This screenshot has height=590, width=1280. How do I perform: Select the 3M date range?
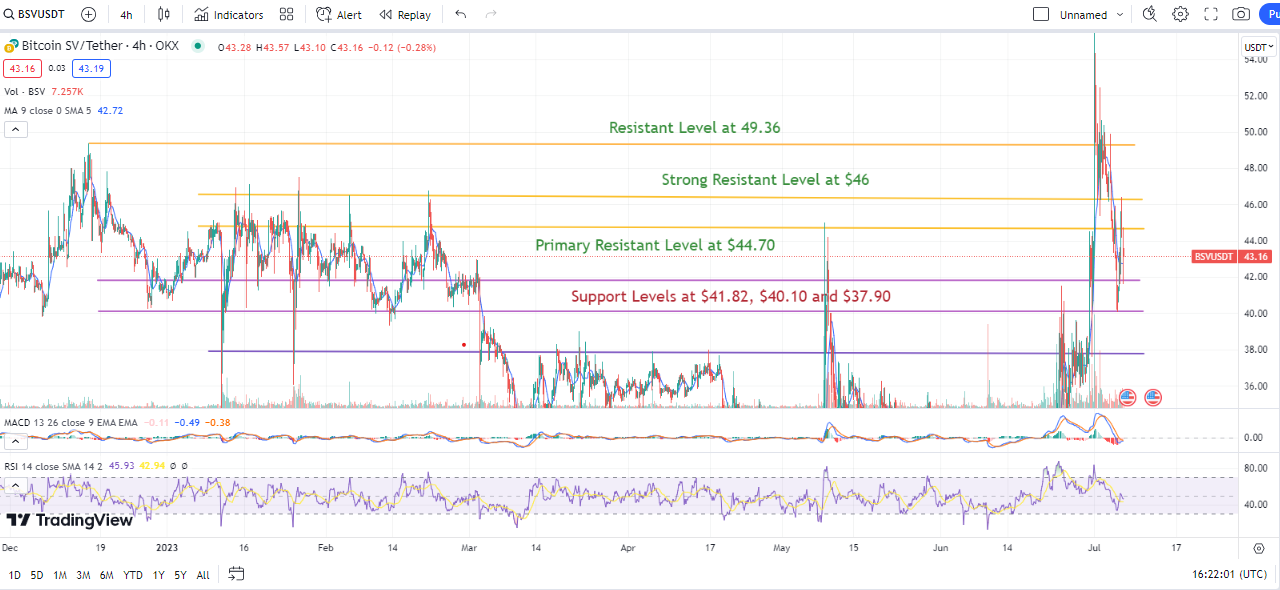(x=83, y=575)
